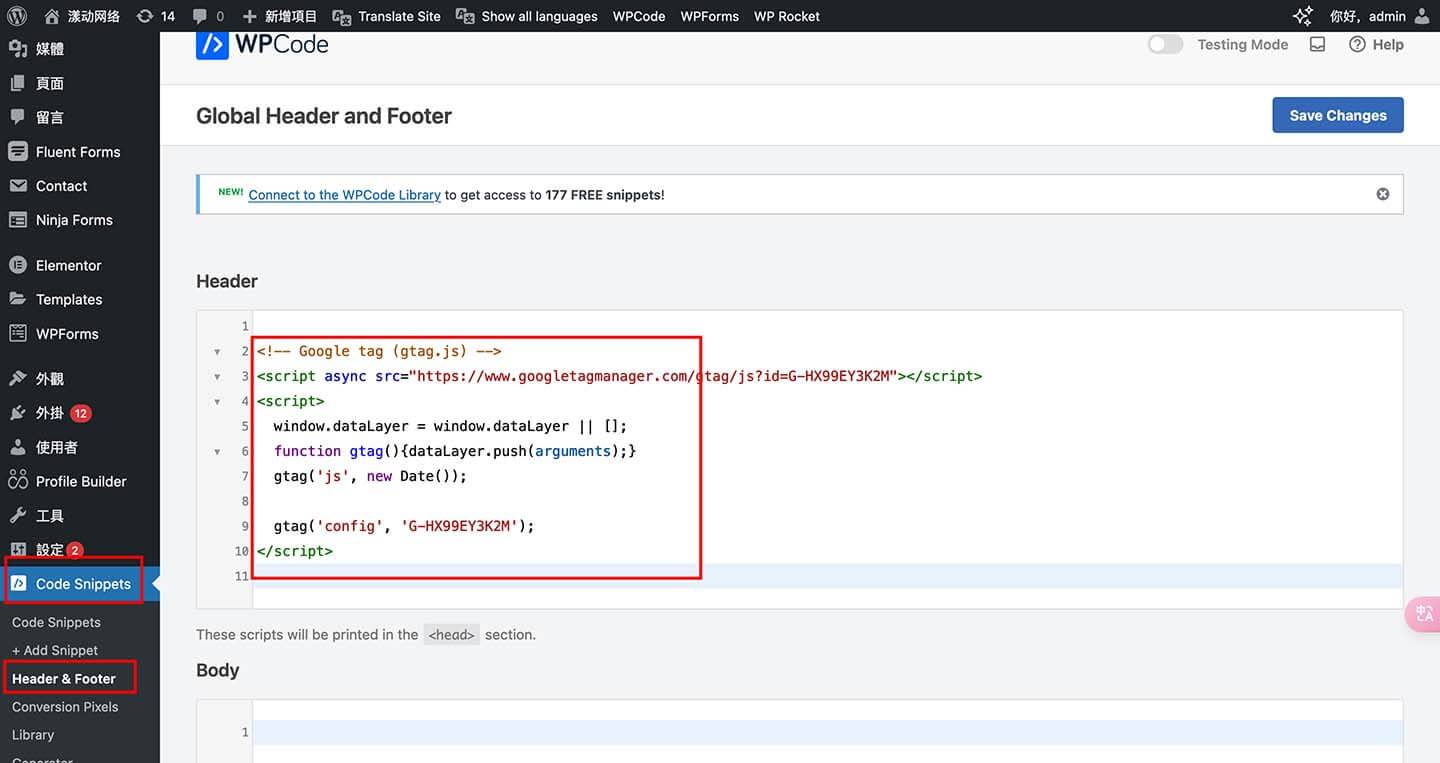This screenshot has width=1440, height=763.
Task: Open 設定 settings menu
Action: [x=50, y=550]
